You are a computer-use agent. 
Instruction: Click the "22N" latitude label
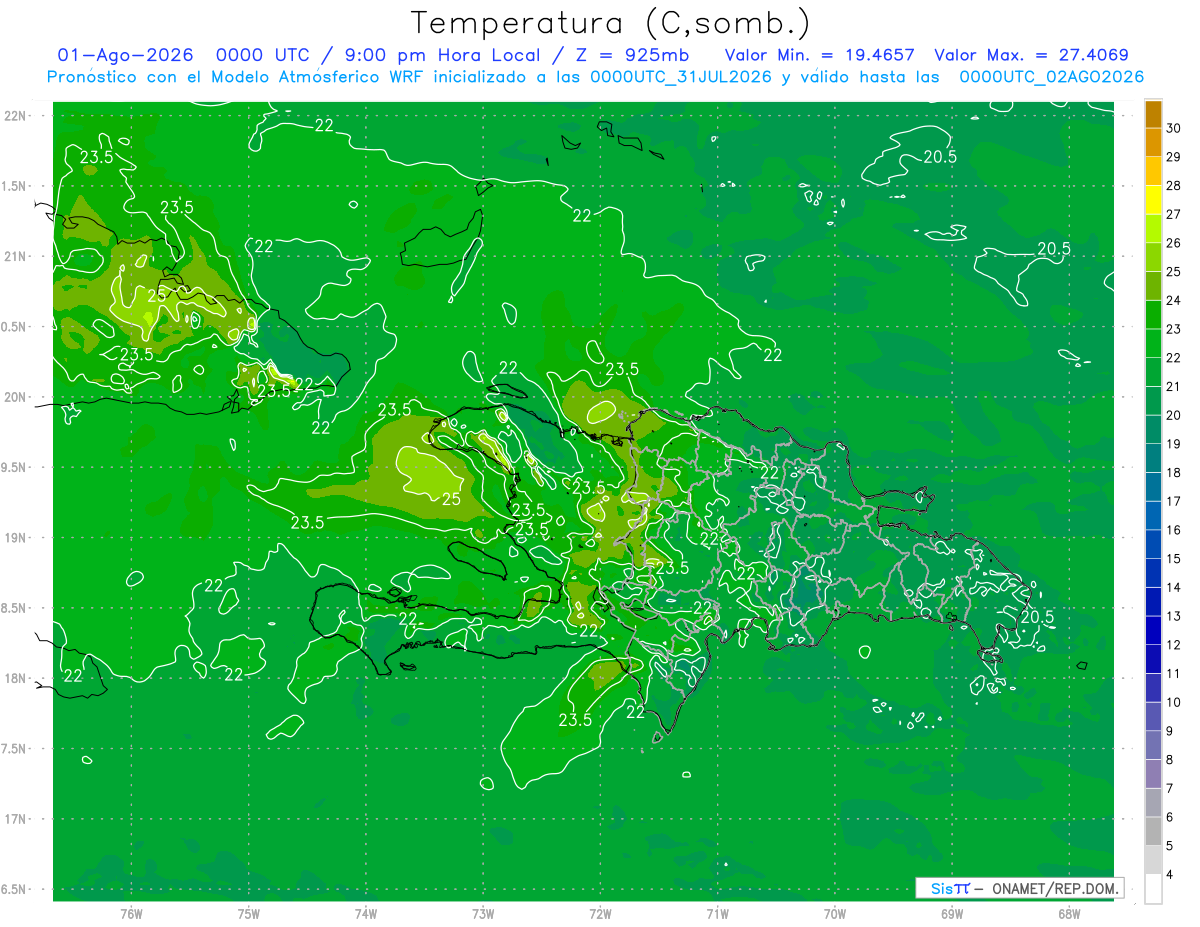15,116
